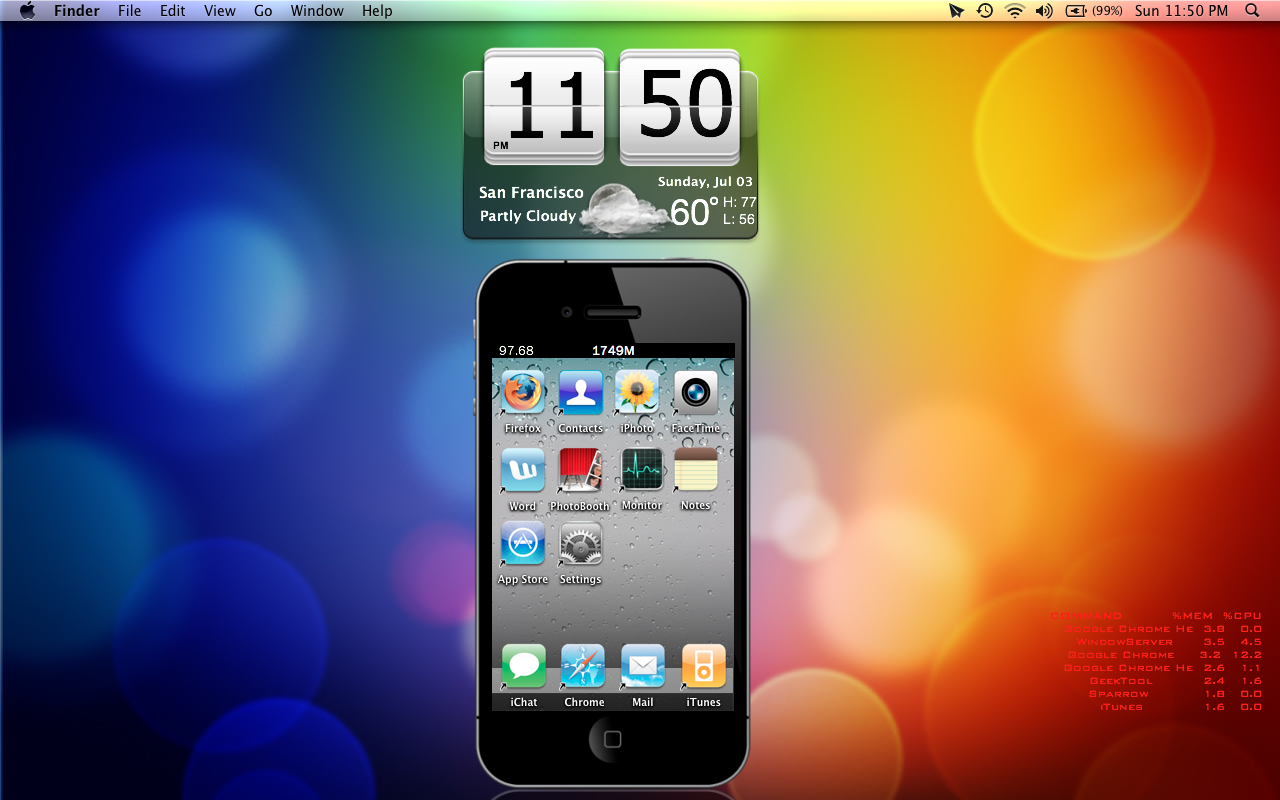Click the L: 56 low temperature

tap(740, 220)
